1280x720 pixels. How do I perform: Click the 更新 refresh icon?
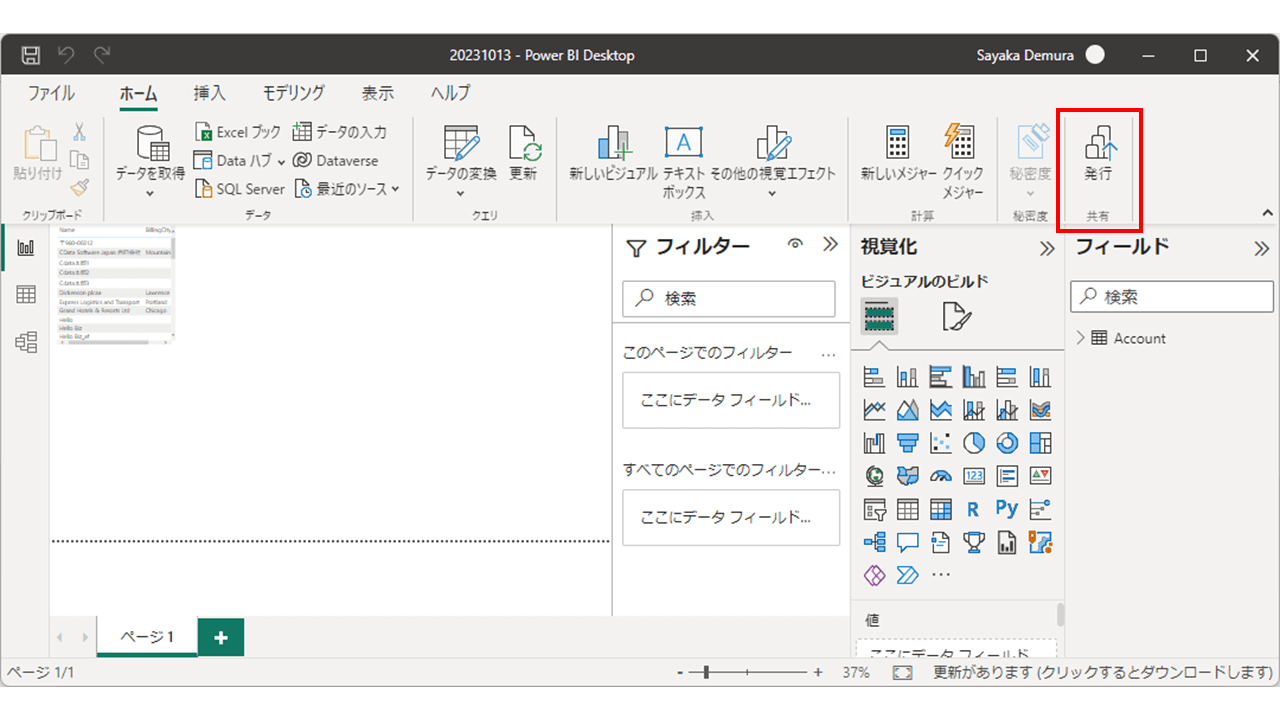523,145
